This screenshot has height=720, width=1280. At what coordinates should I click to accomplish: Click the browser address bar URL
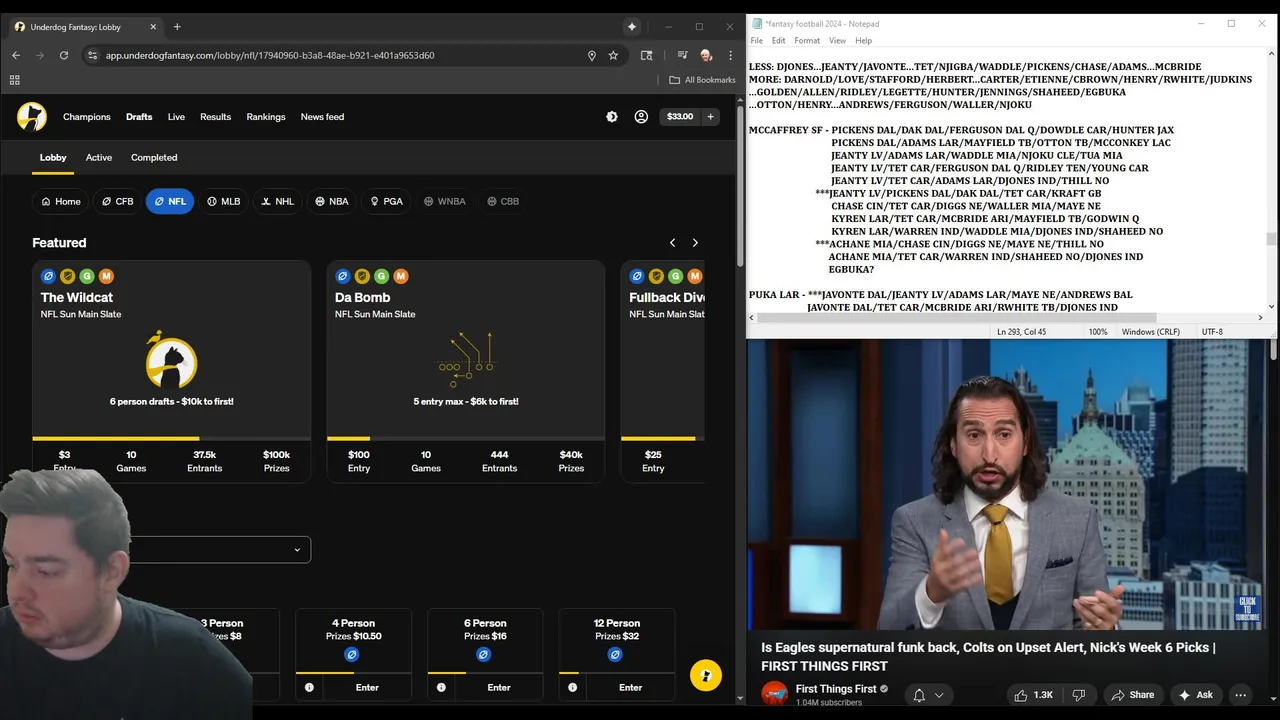coord(270,55)
